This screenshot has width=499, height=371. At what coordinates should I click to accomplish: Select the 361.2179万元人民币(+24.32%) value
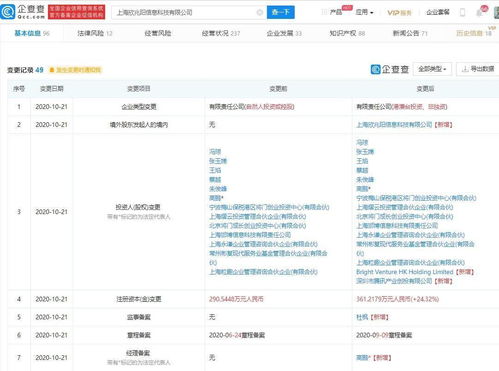pyautogui.click(x=397, y=299)
